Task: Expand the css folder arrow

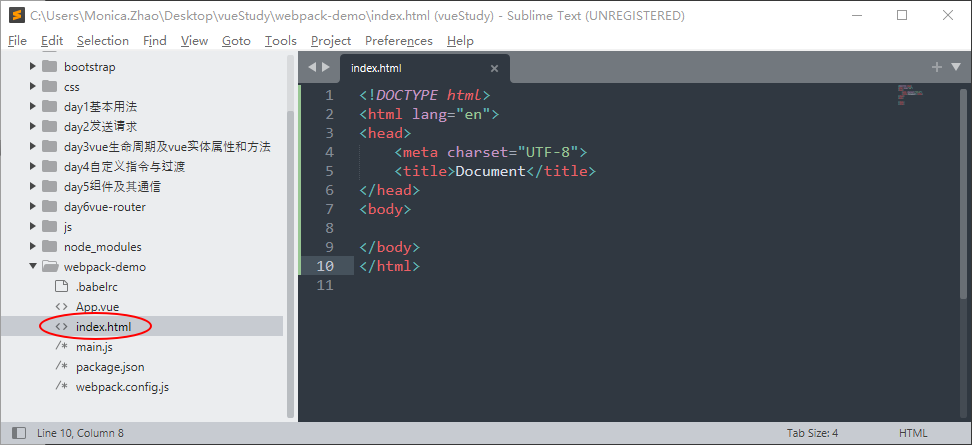Action: click(x=33, y=86)
